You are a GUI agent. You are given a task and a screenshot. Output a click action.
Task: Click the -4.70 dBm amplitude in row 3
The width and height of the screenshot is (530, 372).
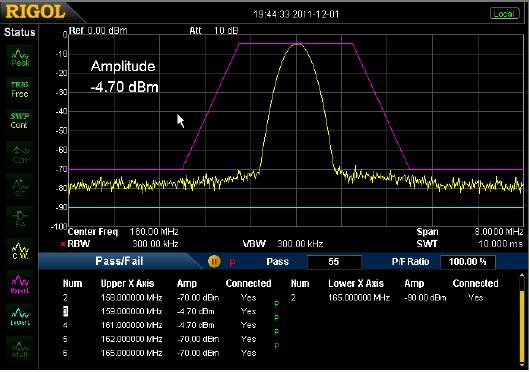coord(196,312)
